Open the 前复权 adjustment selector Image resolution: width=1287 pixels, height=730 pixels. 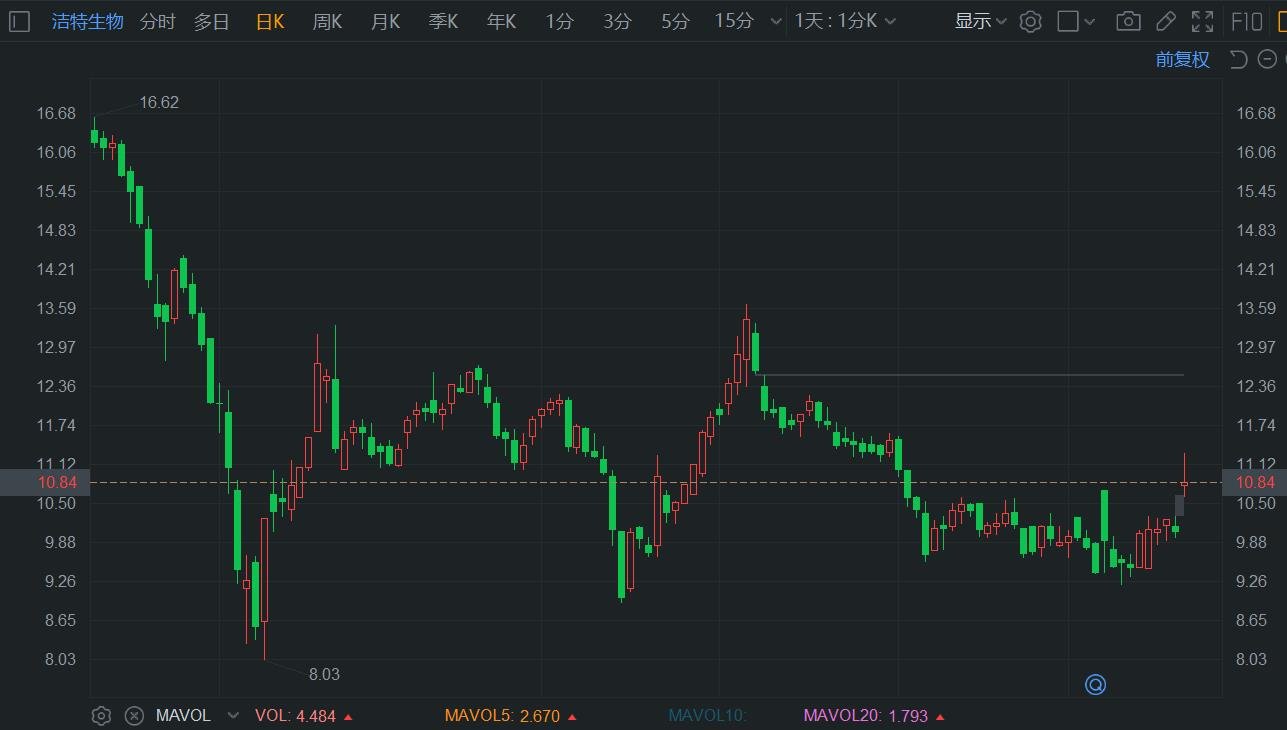click(x=1182, y=60)
